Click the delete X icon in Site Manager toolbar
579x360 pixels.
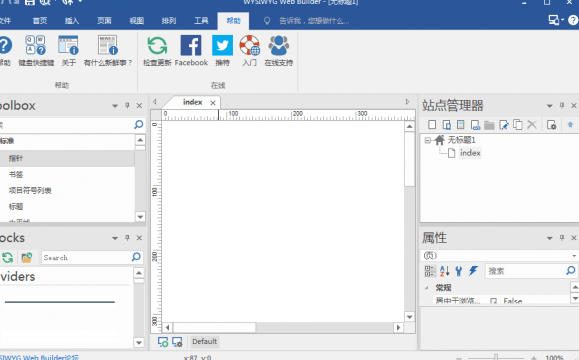coord(532,124)
